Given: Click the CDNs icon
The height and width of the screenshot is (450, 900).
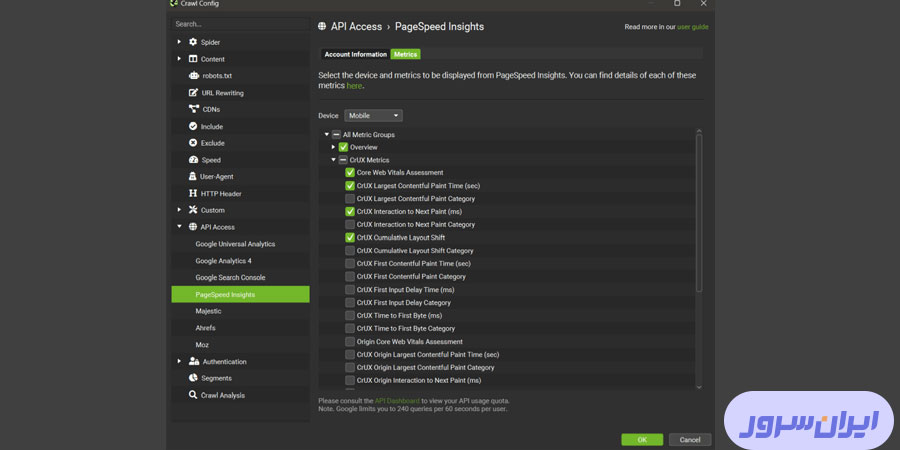Looking at the screenshot, I should [192, 110].
